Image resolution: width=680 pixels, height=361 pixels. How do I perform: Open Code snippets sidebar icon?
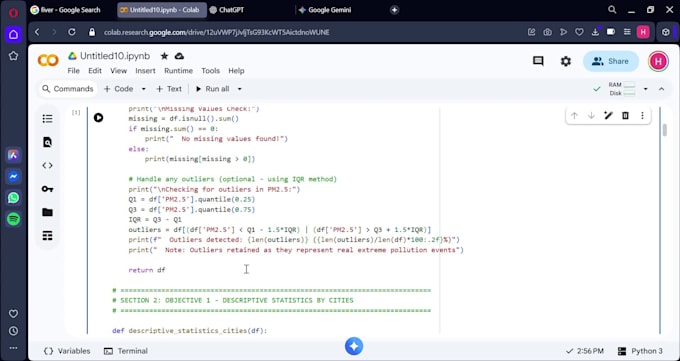(47, 165)
